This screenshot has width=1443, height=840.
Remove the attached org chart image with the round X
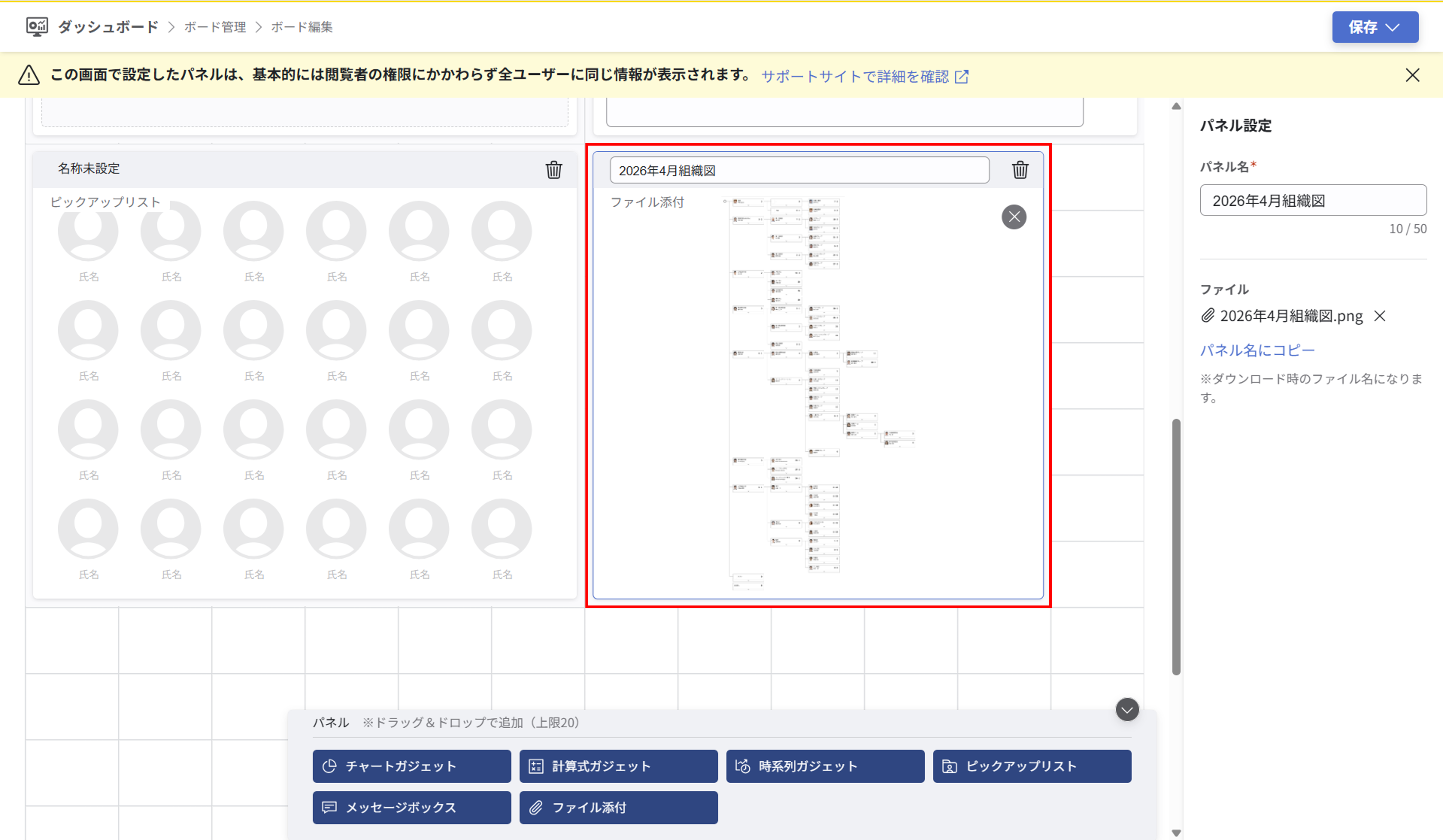tap(1014, 217)
